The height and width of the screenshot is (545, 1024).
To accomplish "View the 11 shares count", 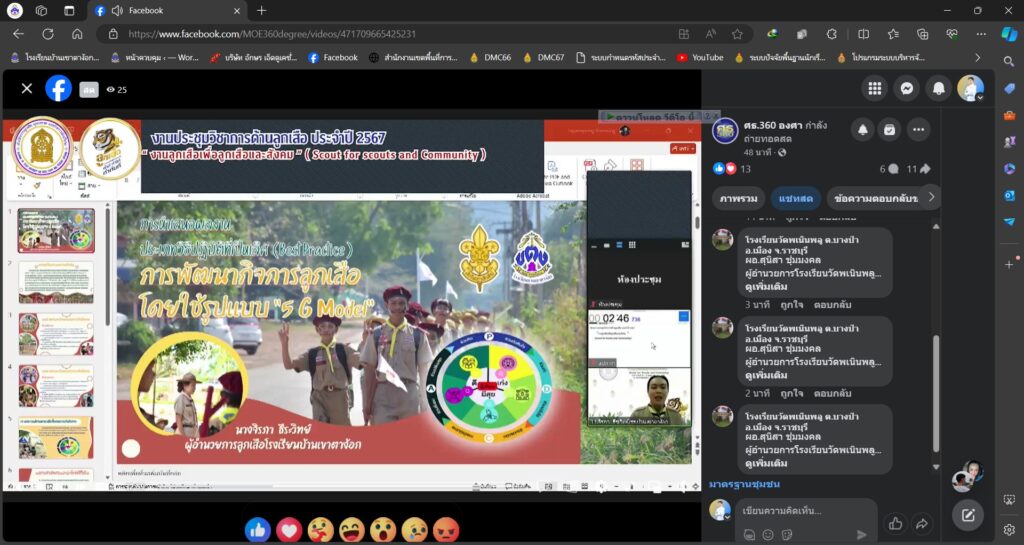I will coord(918,169).
